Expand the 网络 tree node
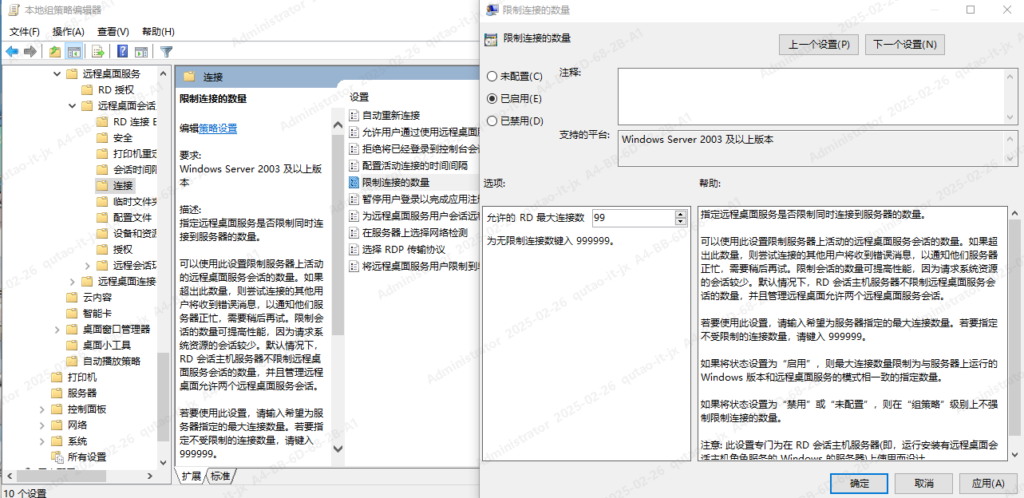Viewport: 1024px width, 498px height. point(42,425)
